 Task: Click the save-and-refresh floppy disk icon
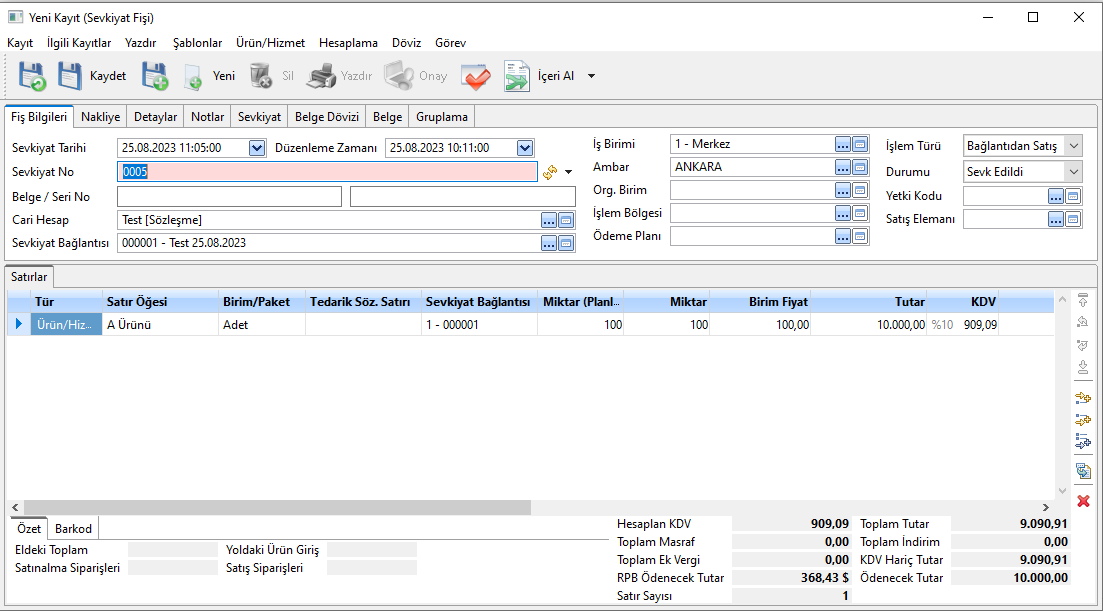pyautogui.click(x=32, y=76)
